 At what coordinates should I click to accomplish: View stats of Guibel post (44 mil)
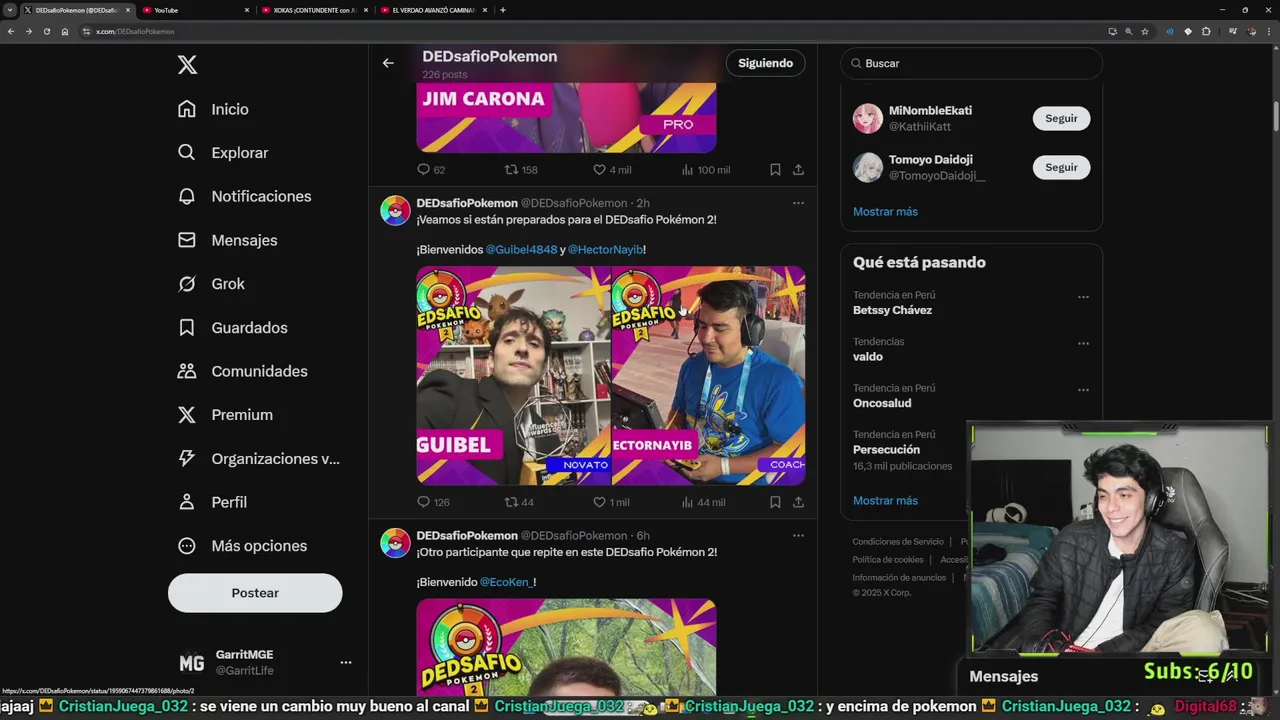coord(703,502)
